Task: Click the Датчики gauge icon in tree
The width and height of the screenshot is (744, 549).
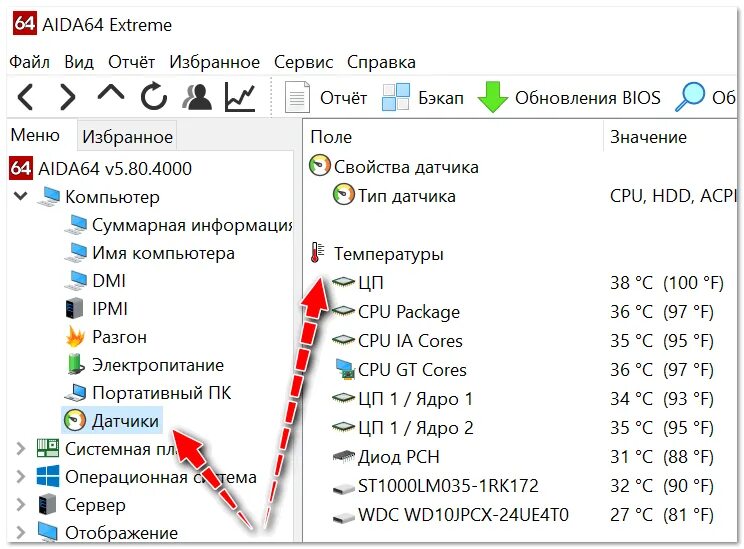Action: click(74, 420)
